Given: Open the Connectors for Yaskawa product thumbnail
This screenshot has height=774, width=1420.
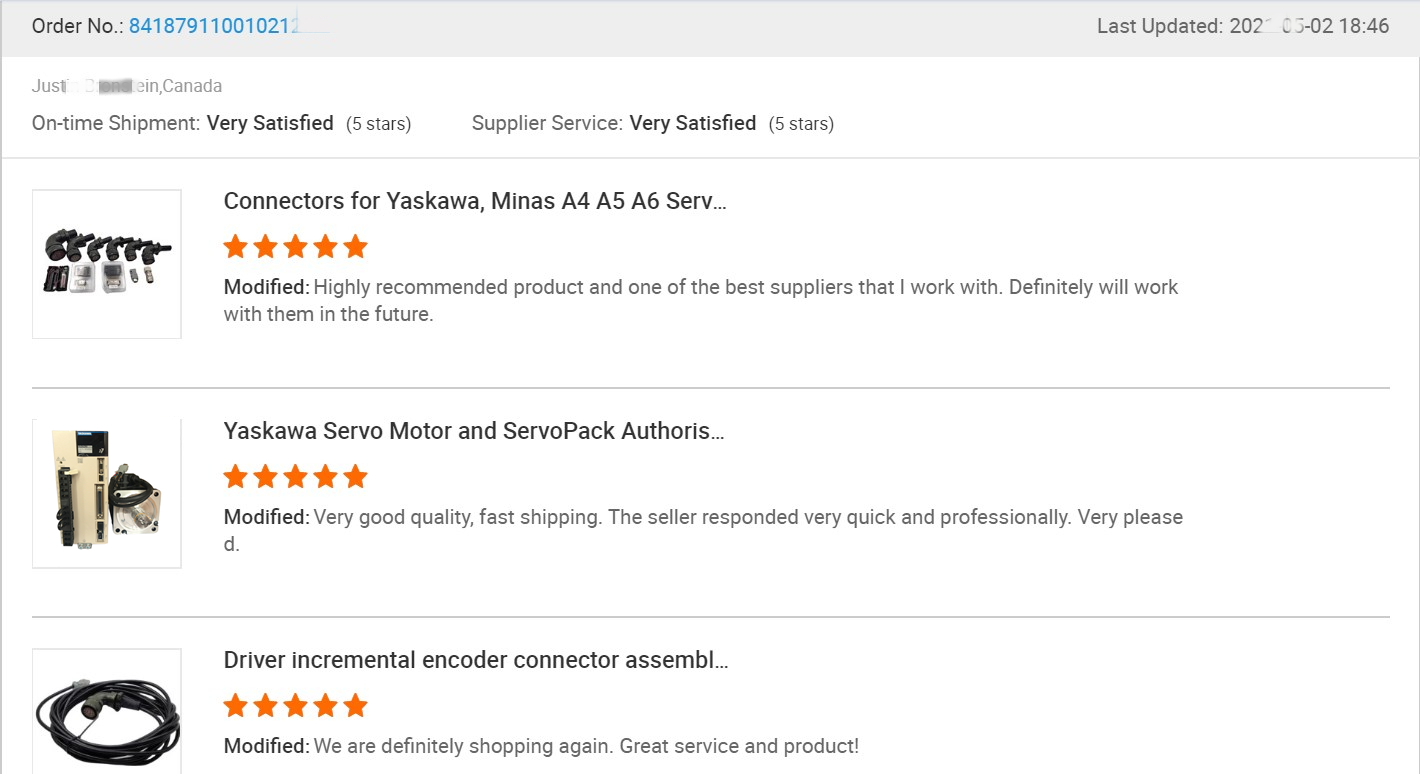Looking at the screenshot, I should [107, 264].
